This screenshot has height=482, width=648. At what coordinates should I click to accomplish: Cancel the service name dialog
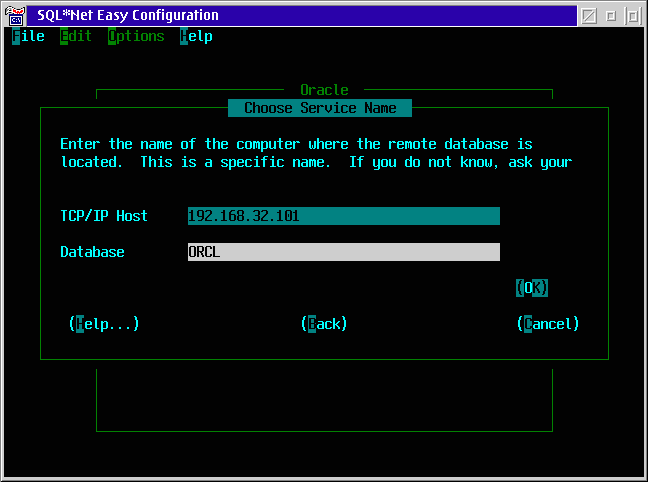(x=548, y=324)
